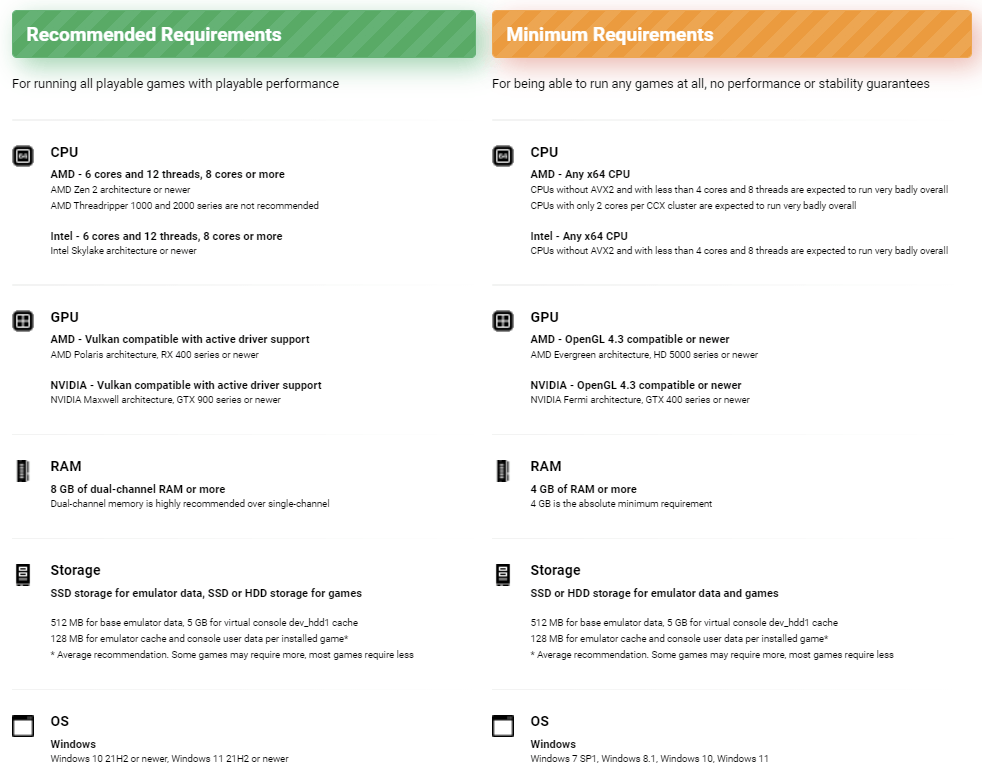Click the CPU icon under Minimum Requirements
The width and height of the screenshot is (982, 778).
(502, 156)
